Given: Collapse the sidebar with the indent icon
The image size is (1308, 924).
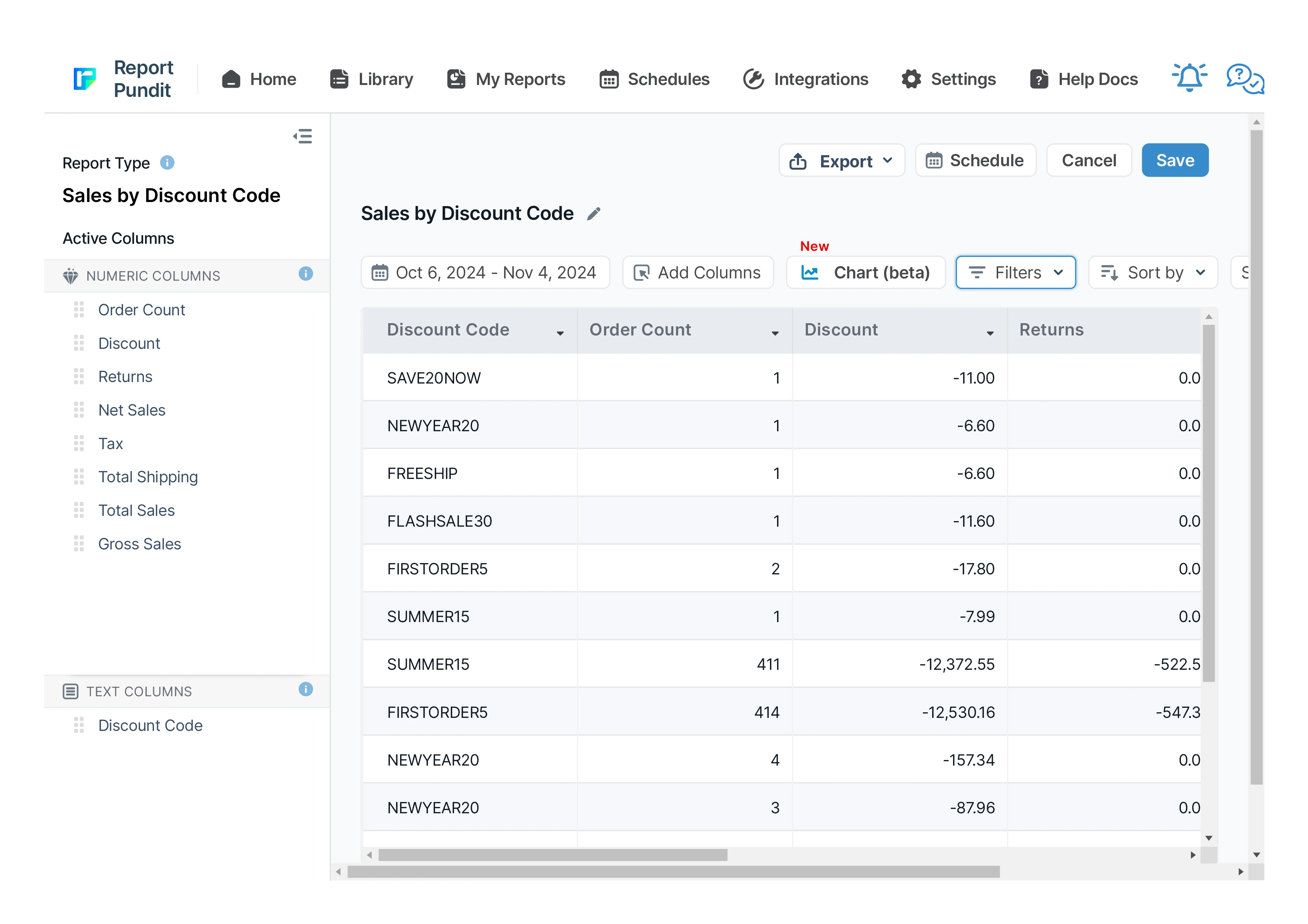Looking at the screenshot, I should pos(302,137).
